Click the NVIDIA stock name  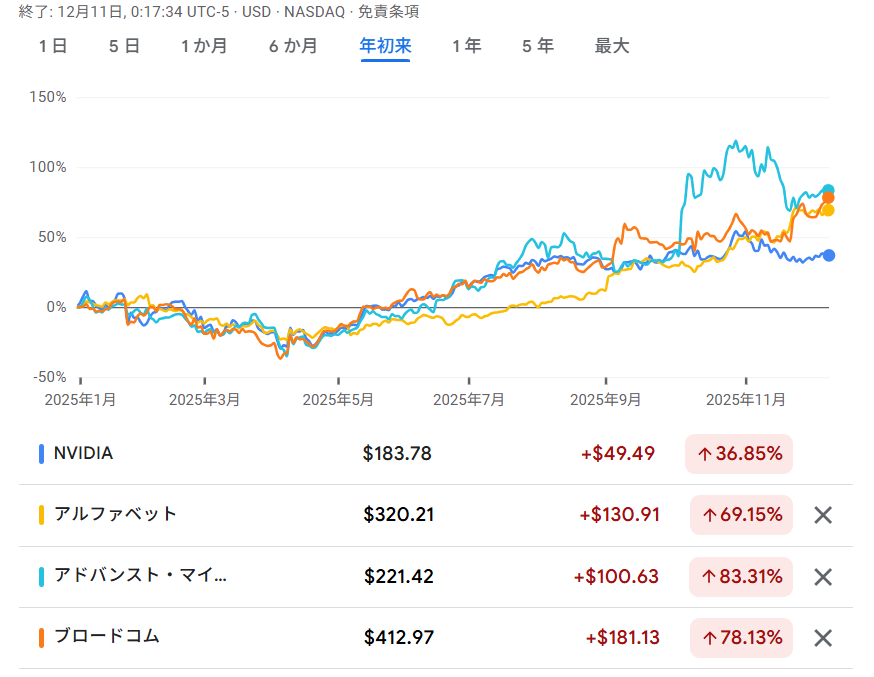pyautogui.click(x=83, y=453)
